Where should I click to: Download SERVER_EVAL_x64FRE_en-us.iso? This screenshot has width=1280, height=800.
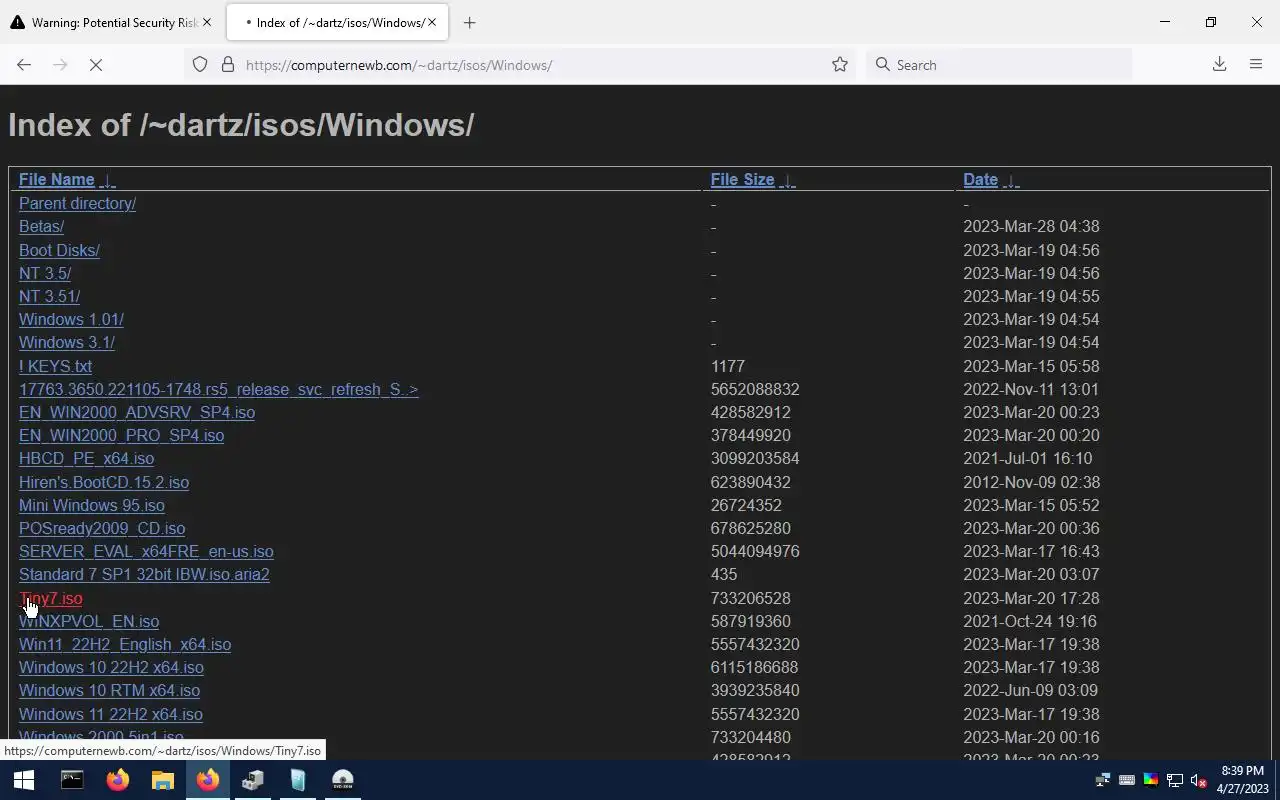click(146, 552)
